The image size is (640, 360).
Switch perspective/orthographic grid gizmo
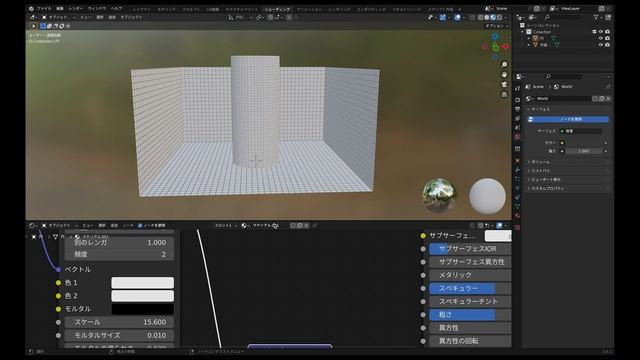(504, 94)
